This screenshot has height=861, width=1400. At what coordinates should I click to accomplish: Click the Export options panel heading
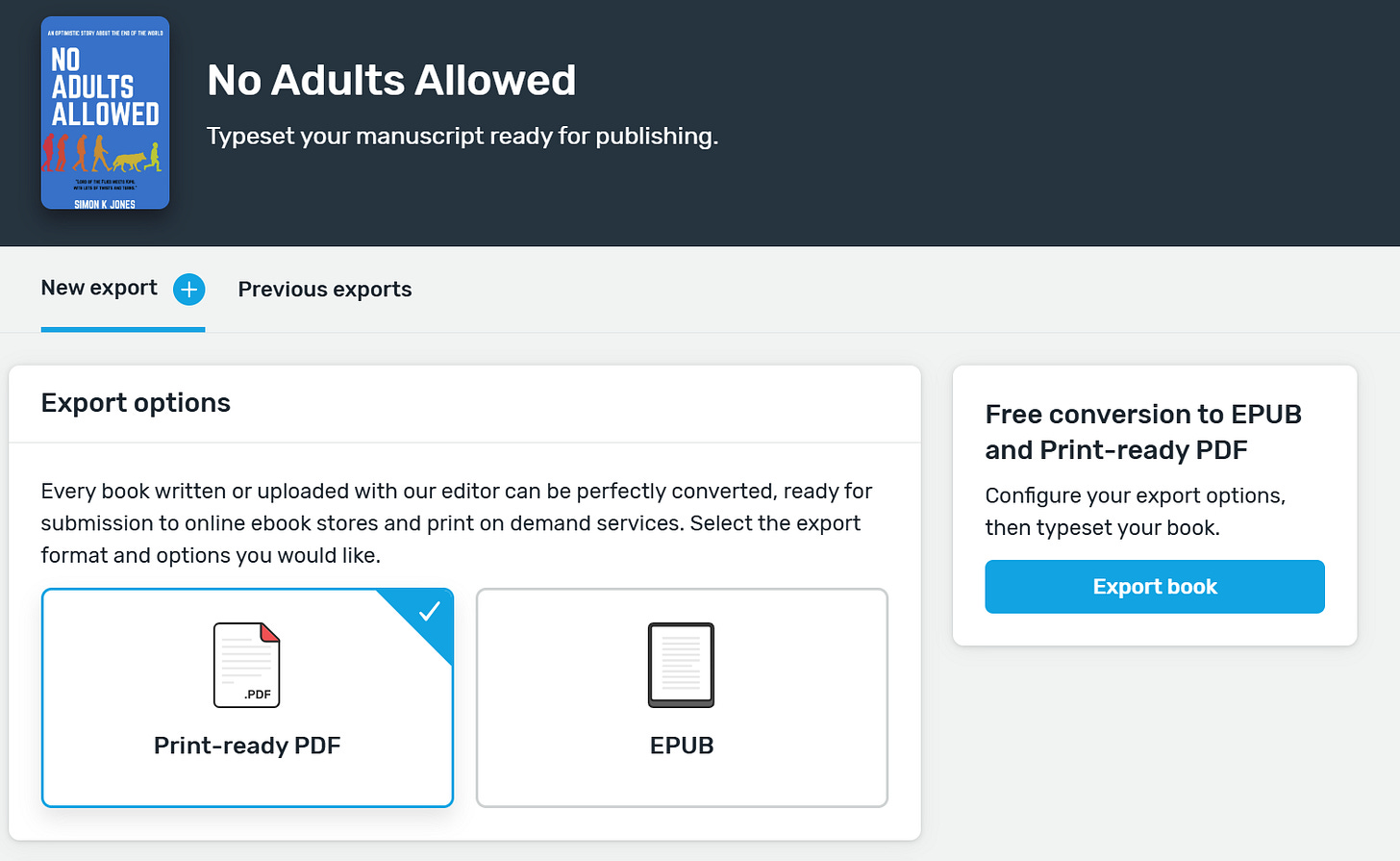tap(136, 402)
